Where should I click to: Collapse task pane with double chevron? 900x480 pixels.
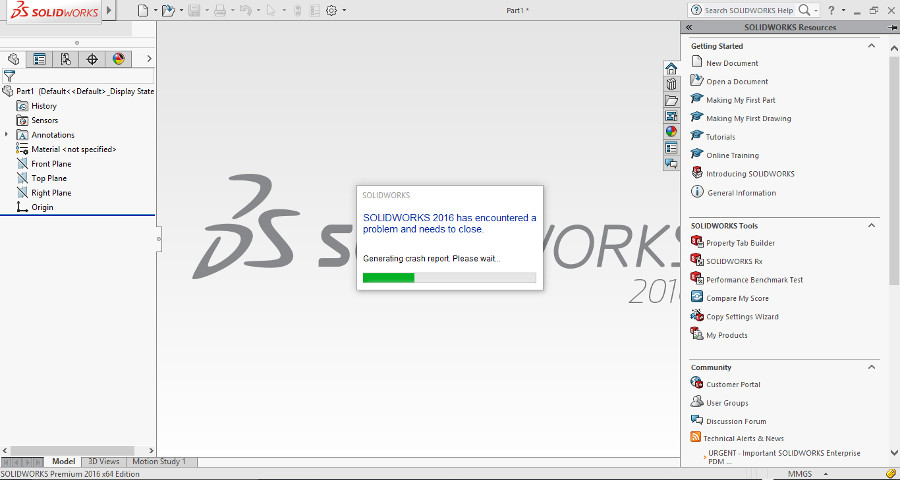click(689, 27)
